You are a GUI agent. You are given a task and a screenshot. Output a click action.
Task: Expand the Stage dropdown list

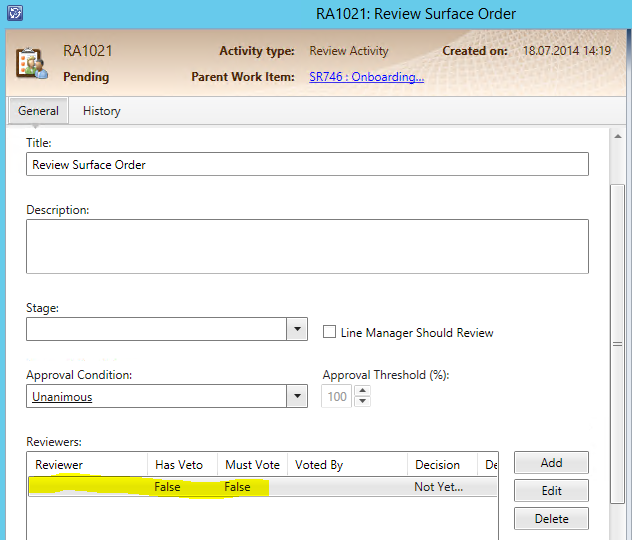pos(296,329)
